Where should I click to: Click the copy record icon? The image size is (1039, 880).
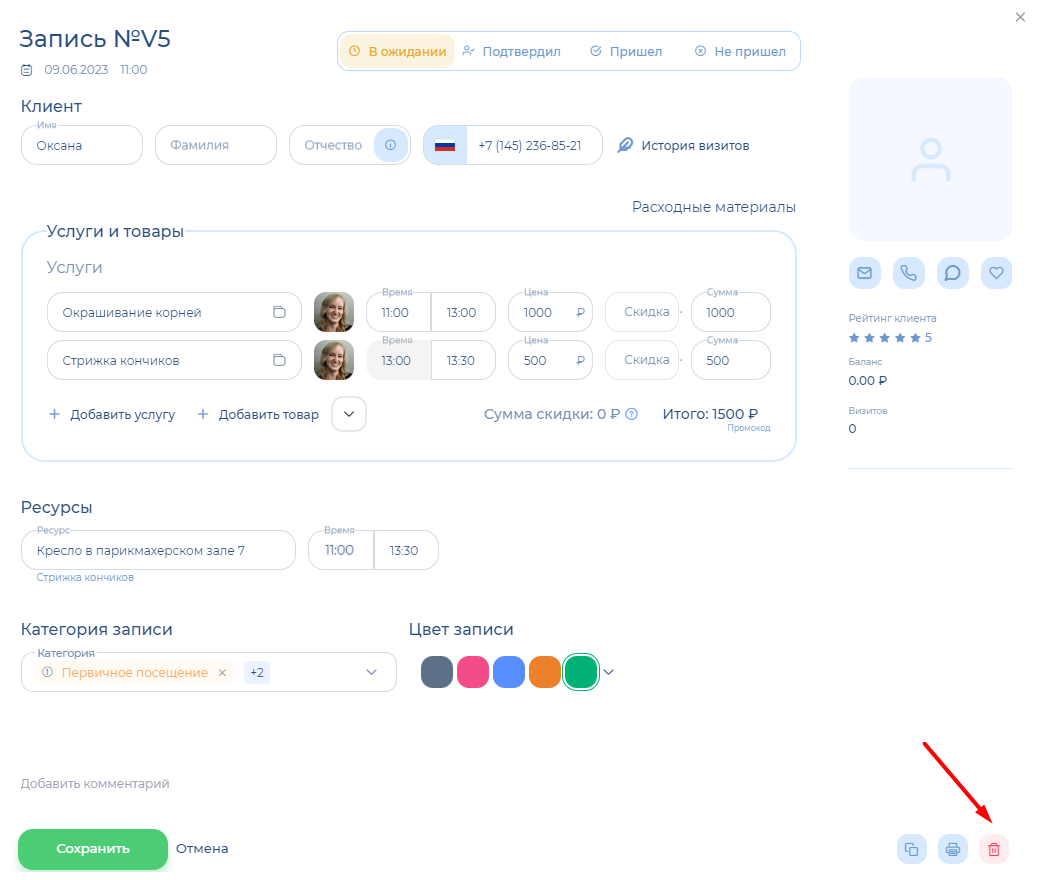click(912, 849)
